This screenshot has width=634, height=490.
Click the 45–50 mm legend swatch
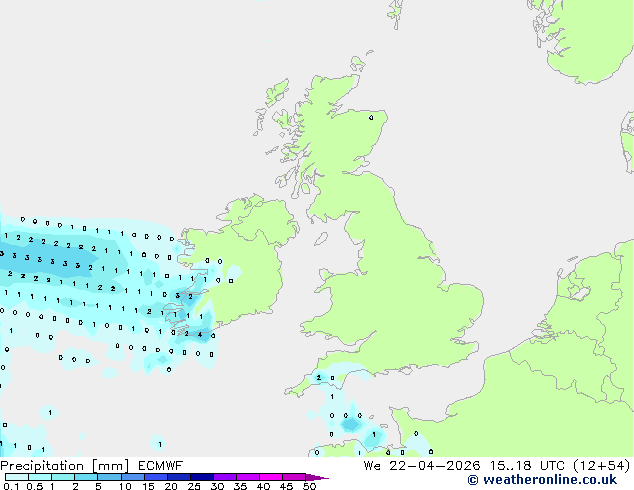point(294,477)
